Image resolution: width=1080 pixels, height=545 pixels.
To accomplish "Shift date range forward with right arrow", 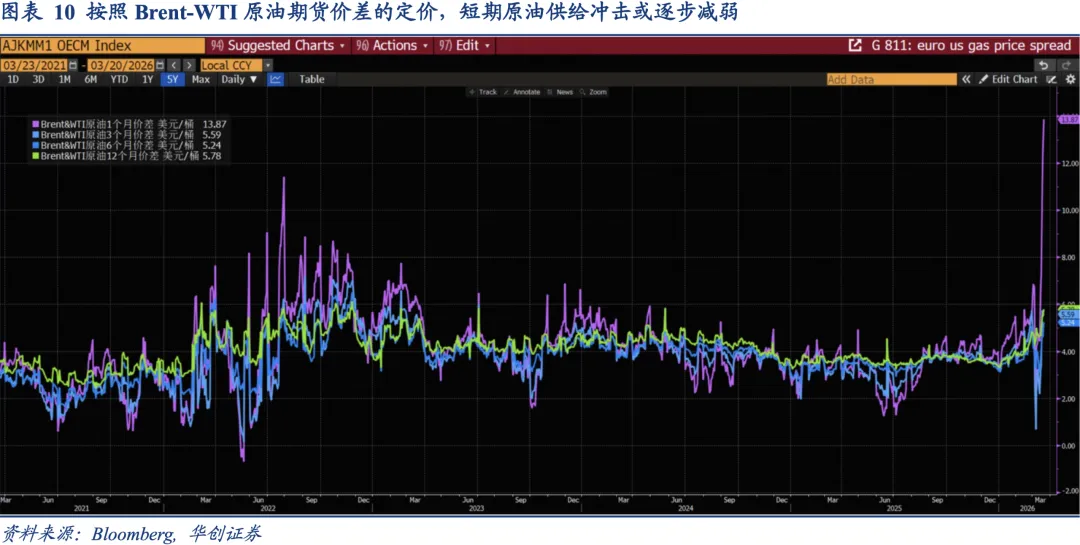I will pos(188,65).
